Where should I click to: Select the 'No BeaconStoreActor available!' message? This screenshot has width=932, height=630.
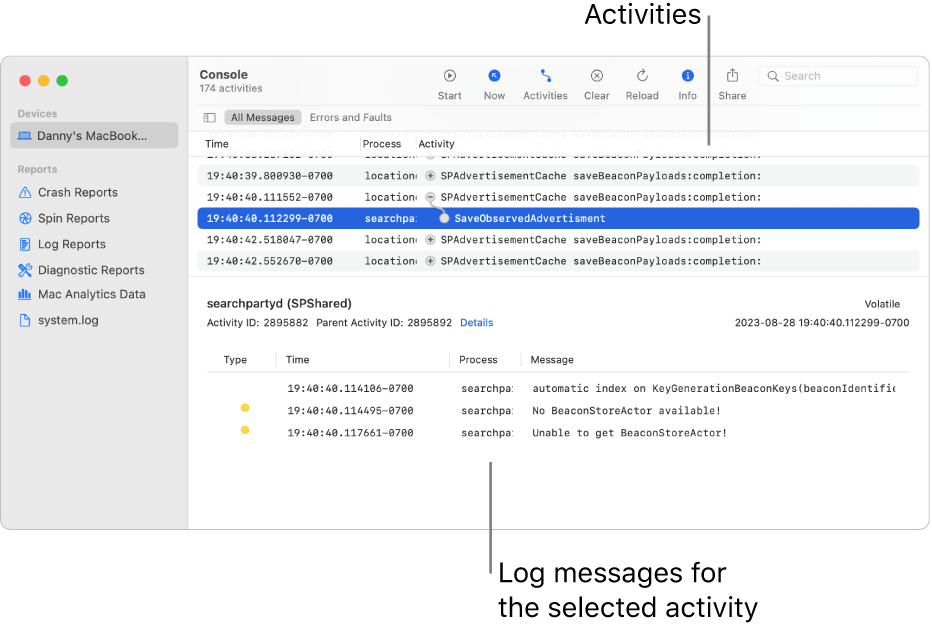coord(558,411)
